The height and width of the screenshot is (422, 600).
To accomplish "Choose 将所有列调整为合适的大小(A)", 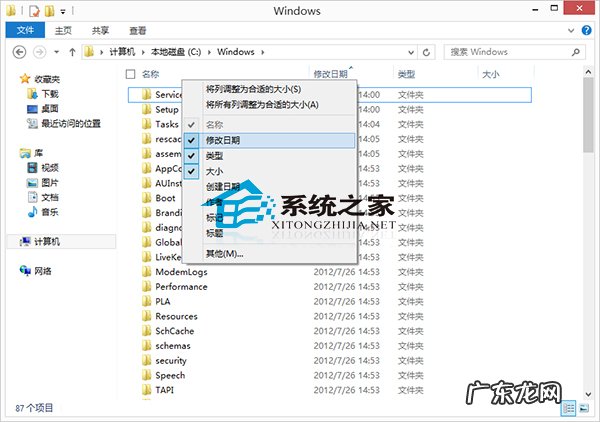I will (270, 104).
